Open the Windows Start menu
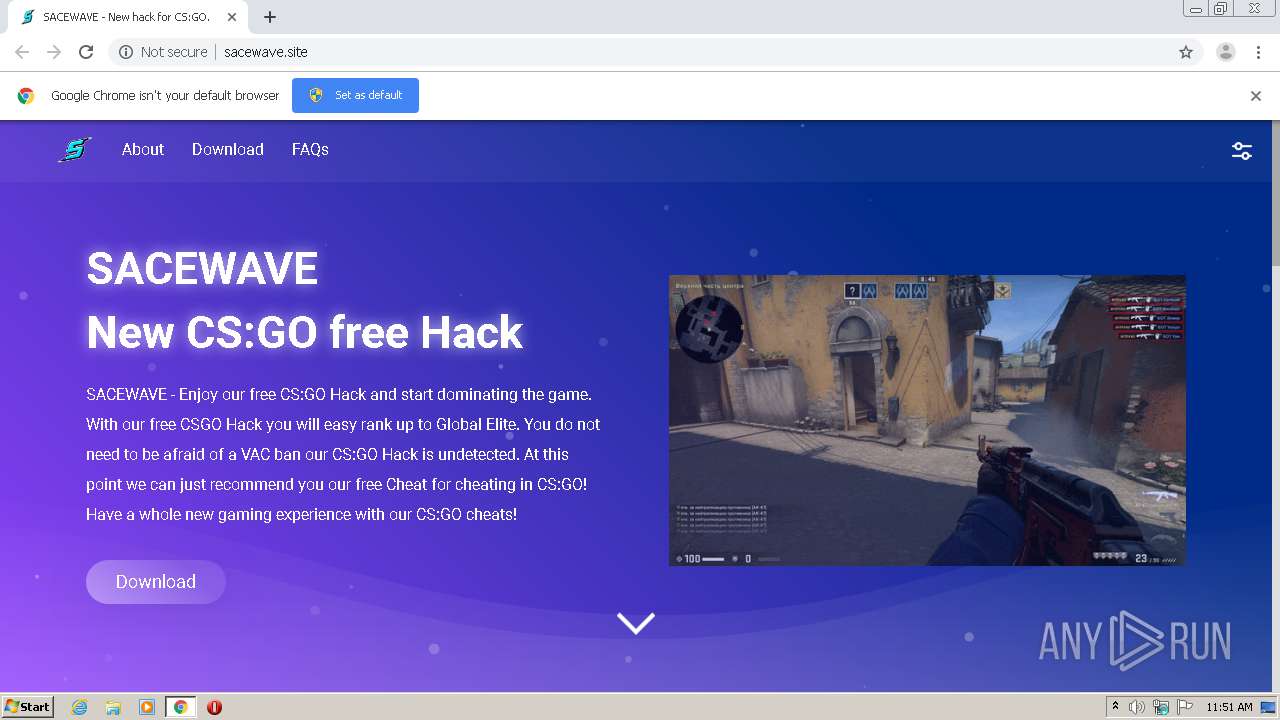The image size is (1280, 720). pyautogui.click(x=27, y=707)
